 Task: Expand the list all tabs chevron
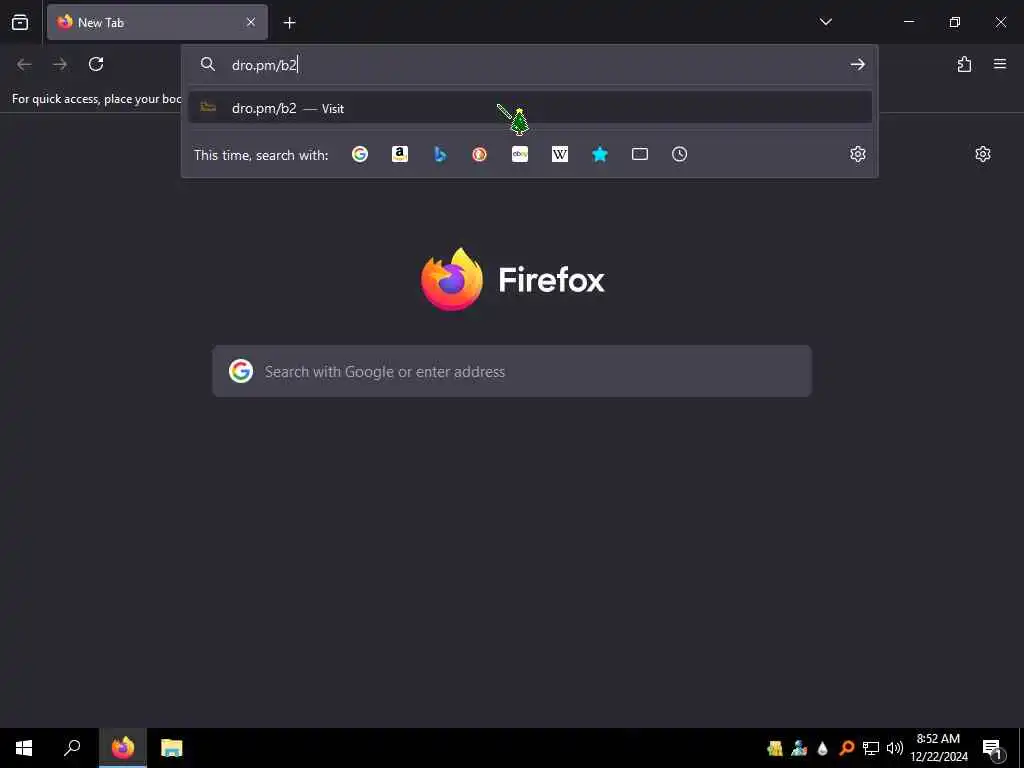[x=825, y=22]
